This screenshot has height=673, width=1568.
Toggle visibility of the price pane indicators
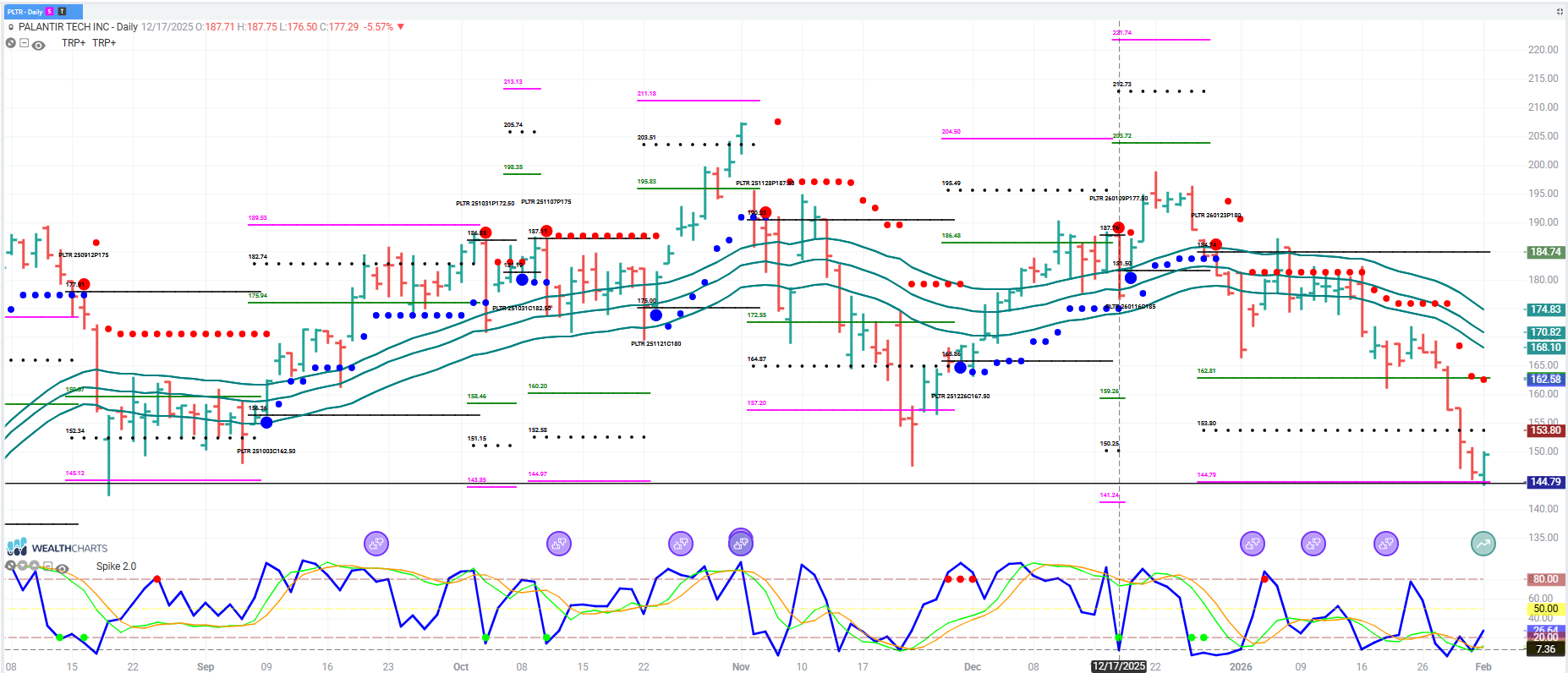[x=38, y=45]
